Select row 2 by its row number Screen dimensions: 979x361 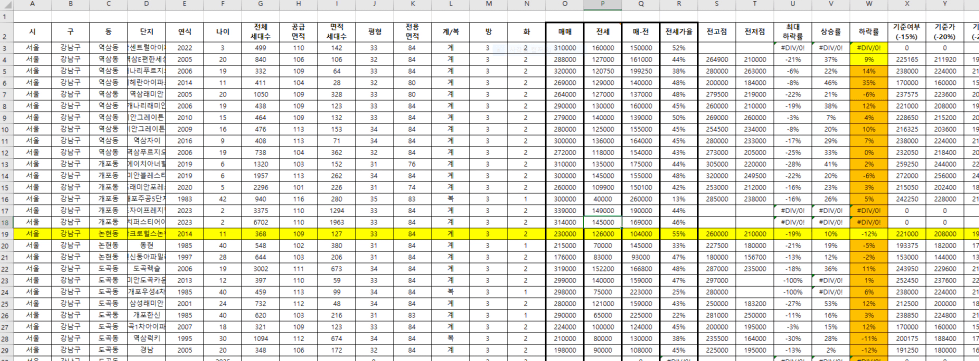(6, 32)
